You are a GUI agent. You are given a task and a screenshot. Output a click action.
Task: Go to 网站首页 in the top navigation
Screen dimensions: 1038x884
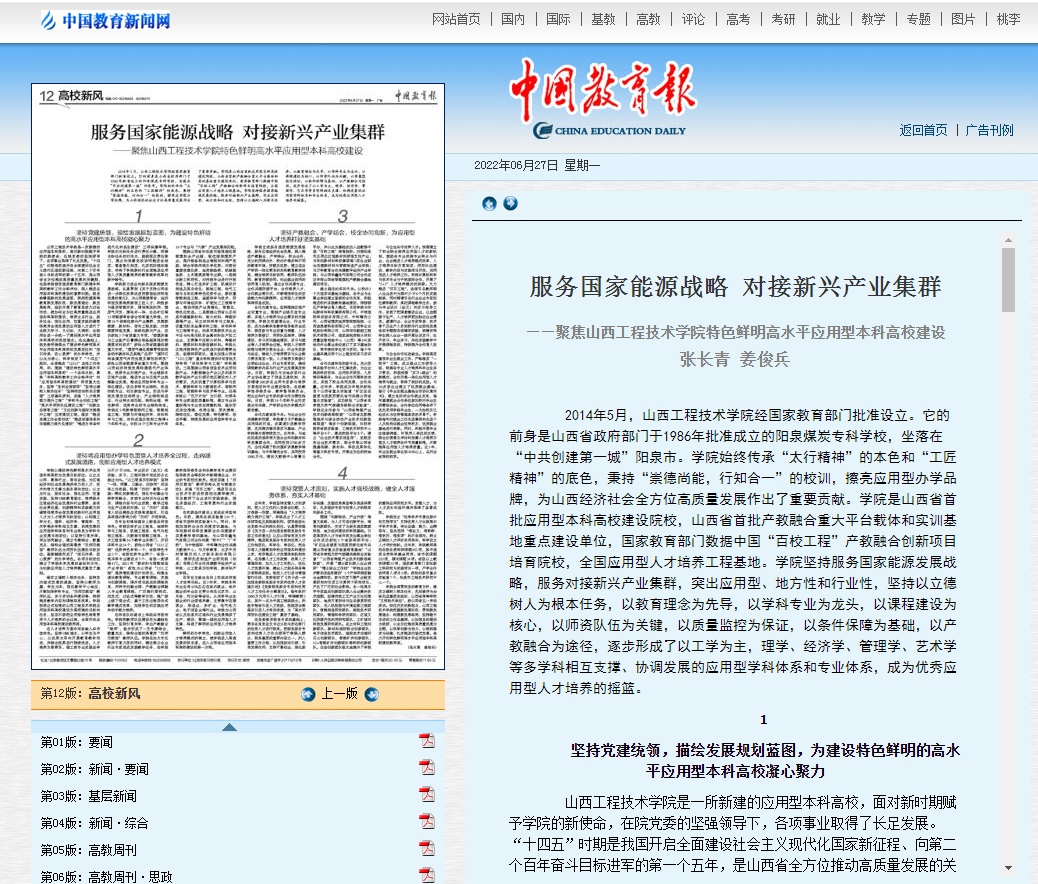pyautogui.click(x=456, y=19)
